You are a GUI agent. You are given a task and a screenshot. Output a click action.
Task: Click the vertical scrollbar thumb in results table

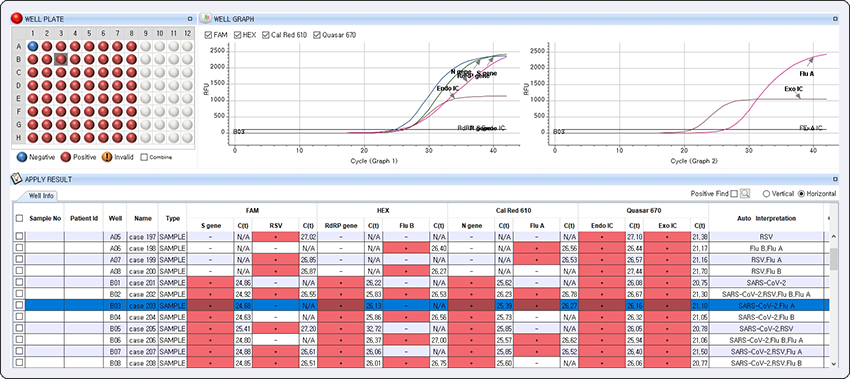pos(834,259)
